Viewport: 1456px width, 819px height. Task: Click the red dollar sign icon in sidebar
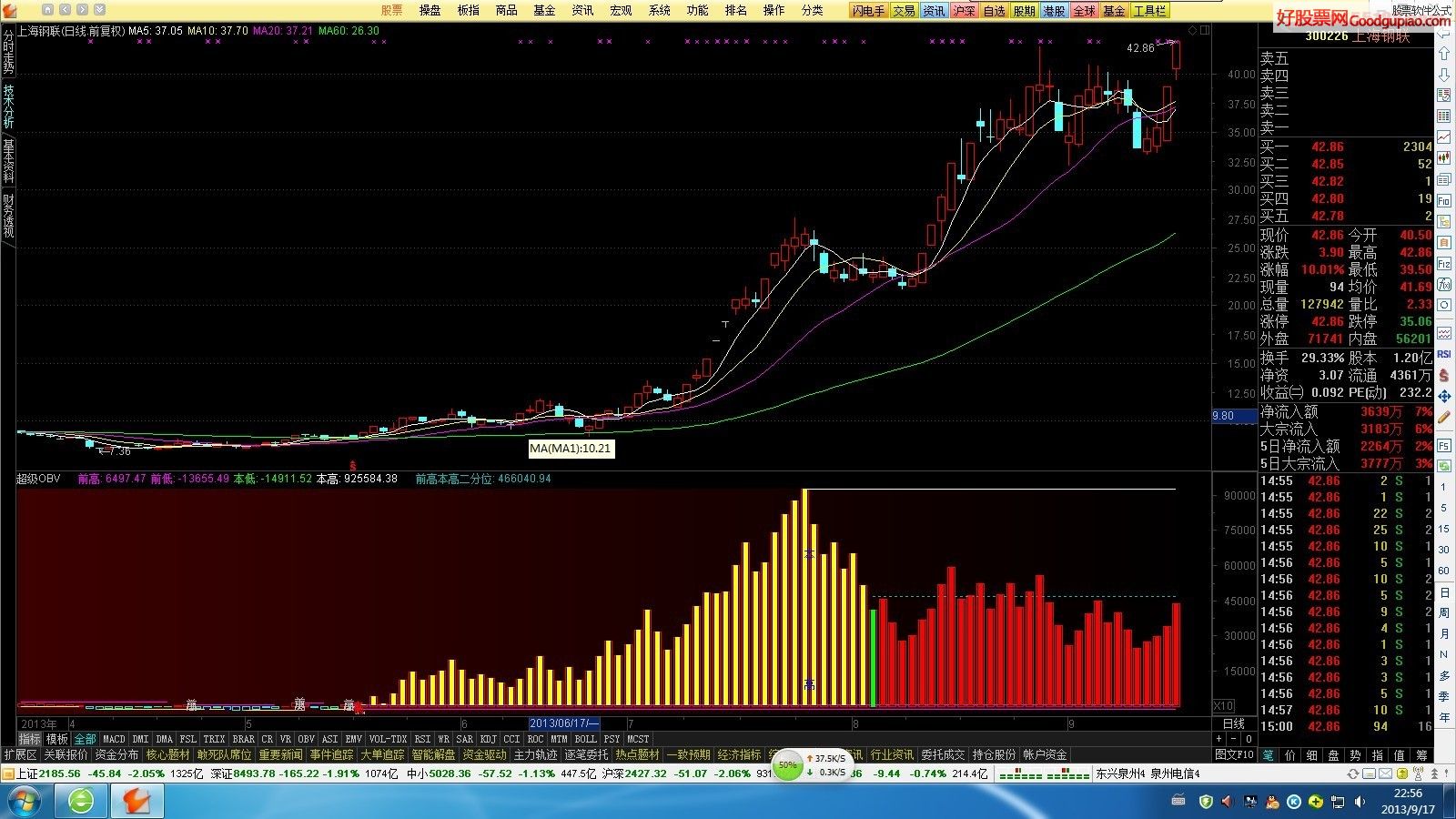pyautogui.click(x=1444, y=375)
